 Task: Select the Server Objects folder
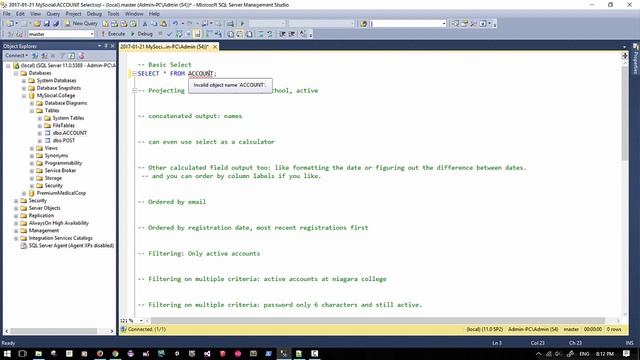click(x=44, y=208)
